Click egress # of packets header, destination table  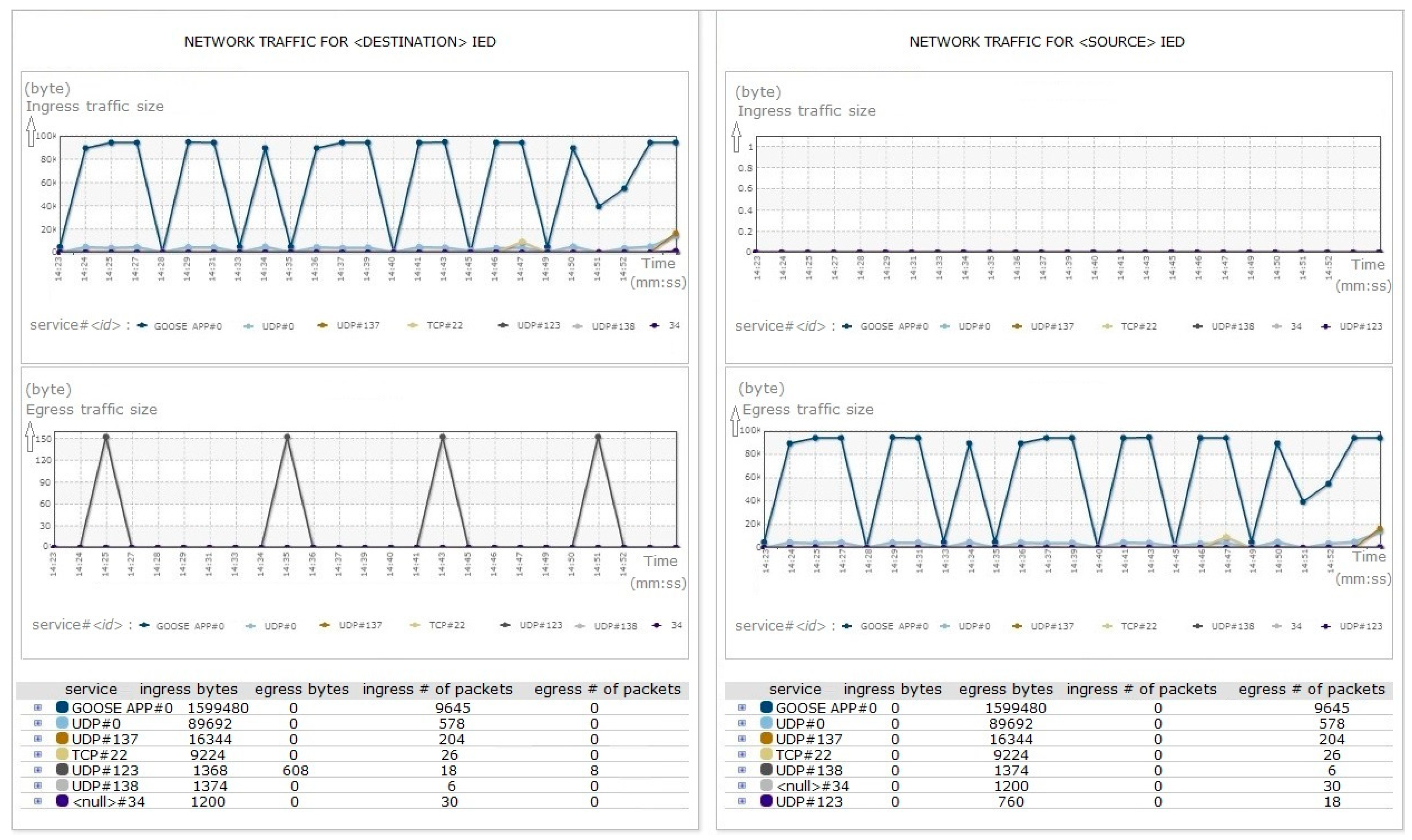tap(607, 689)
